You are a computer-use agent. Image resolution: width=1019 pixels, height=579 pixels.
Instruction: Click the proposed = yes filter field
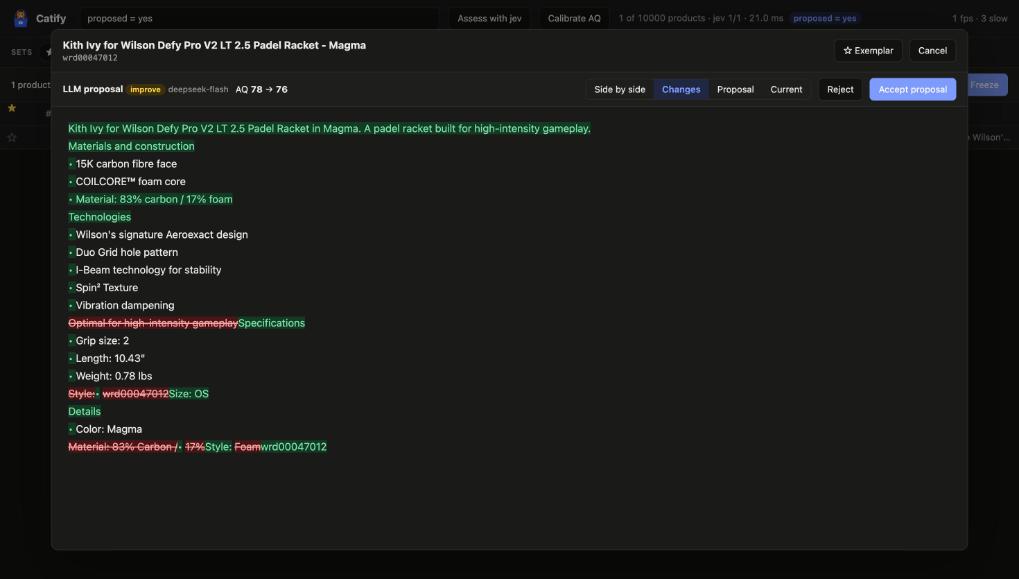259,18
